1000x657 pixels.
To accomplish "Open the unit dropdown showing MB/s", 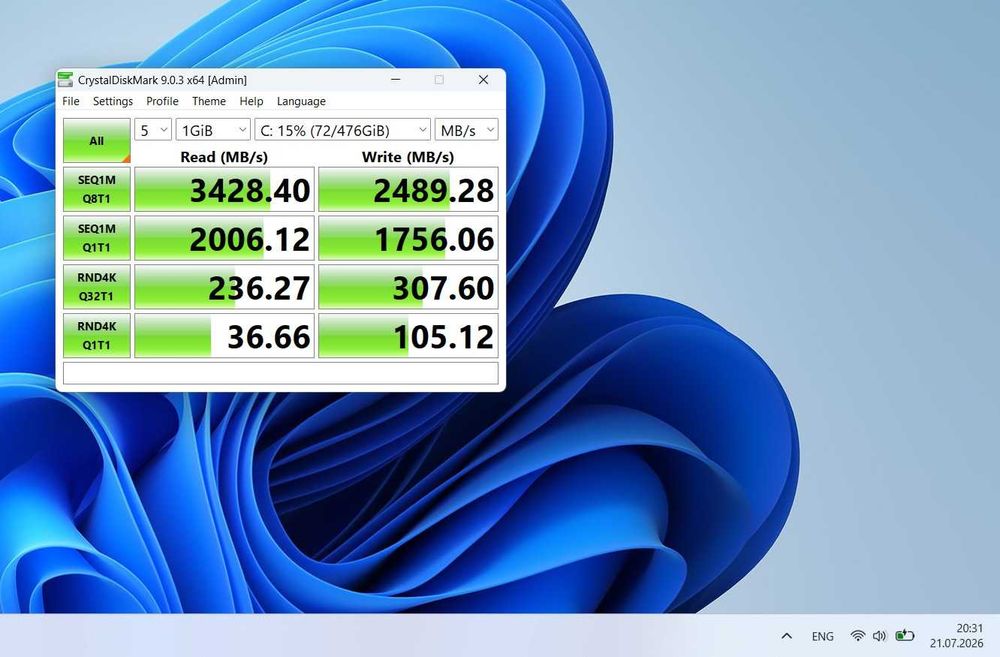I will point(467,130).
